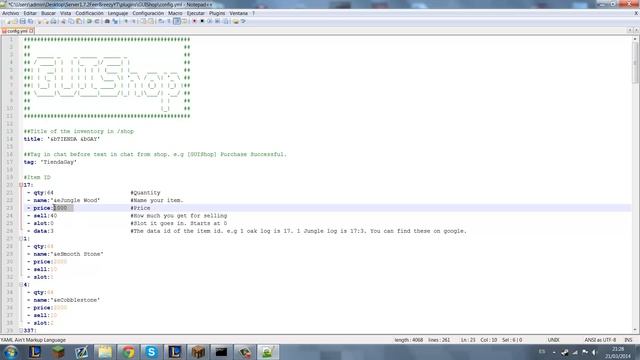Open the Minecraft grass block taskbar icon
The width and height of the screenshot is (640, 360).
pos(58,352)
